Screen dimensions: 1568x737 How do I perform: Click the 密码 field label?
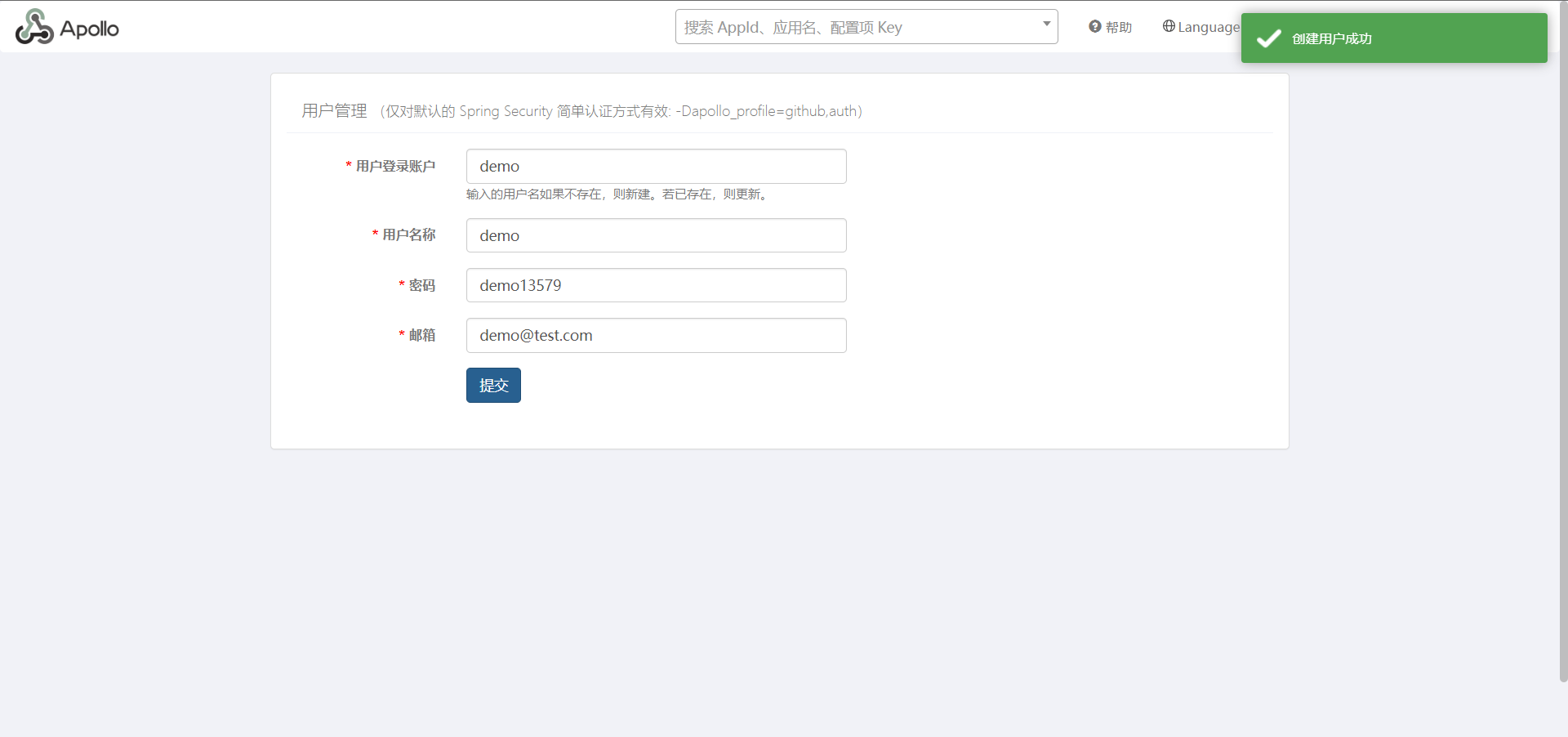coord(421,285)
